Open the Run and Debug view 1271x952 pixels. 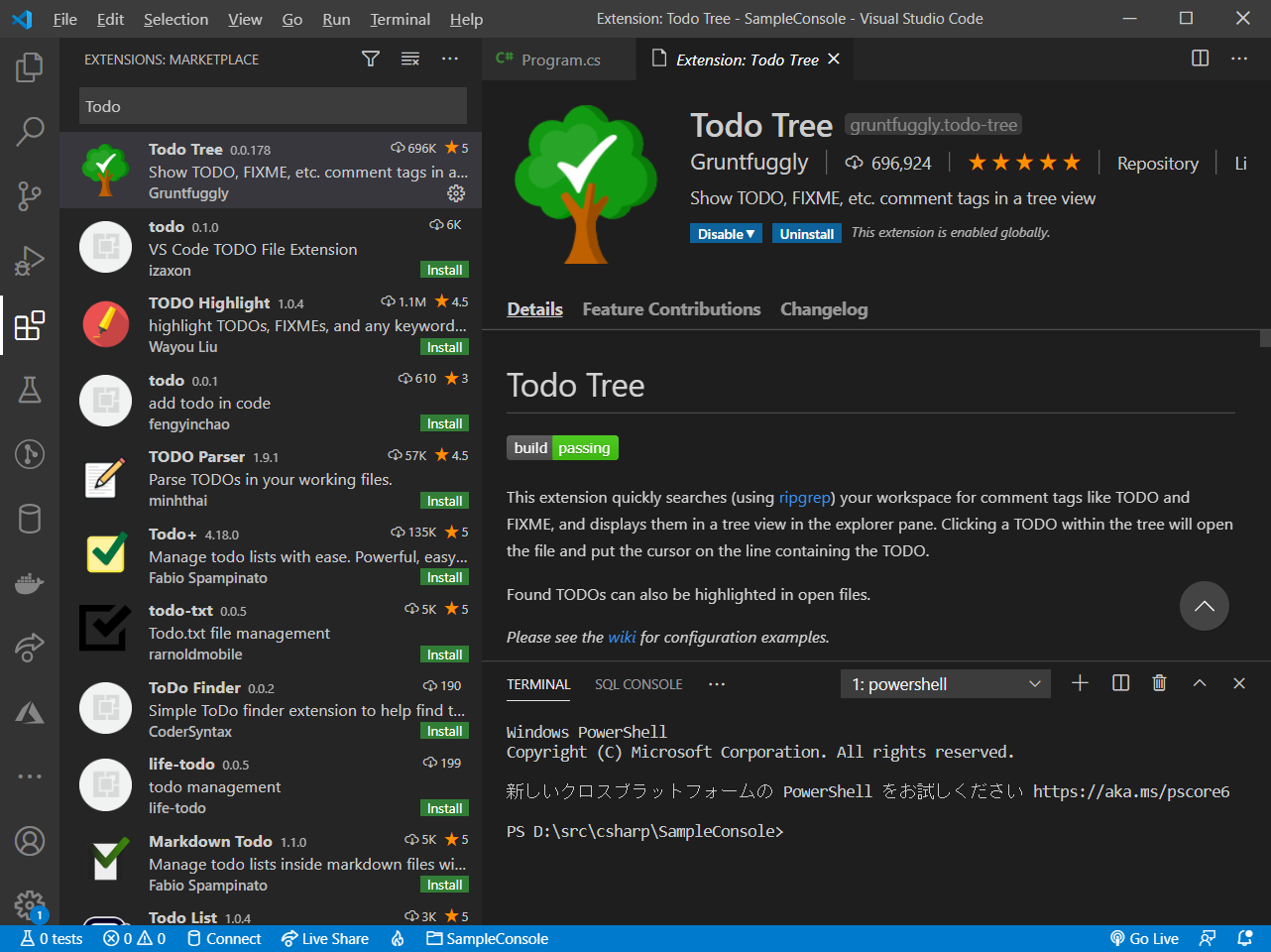(30, 260)
